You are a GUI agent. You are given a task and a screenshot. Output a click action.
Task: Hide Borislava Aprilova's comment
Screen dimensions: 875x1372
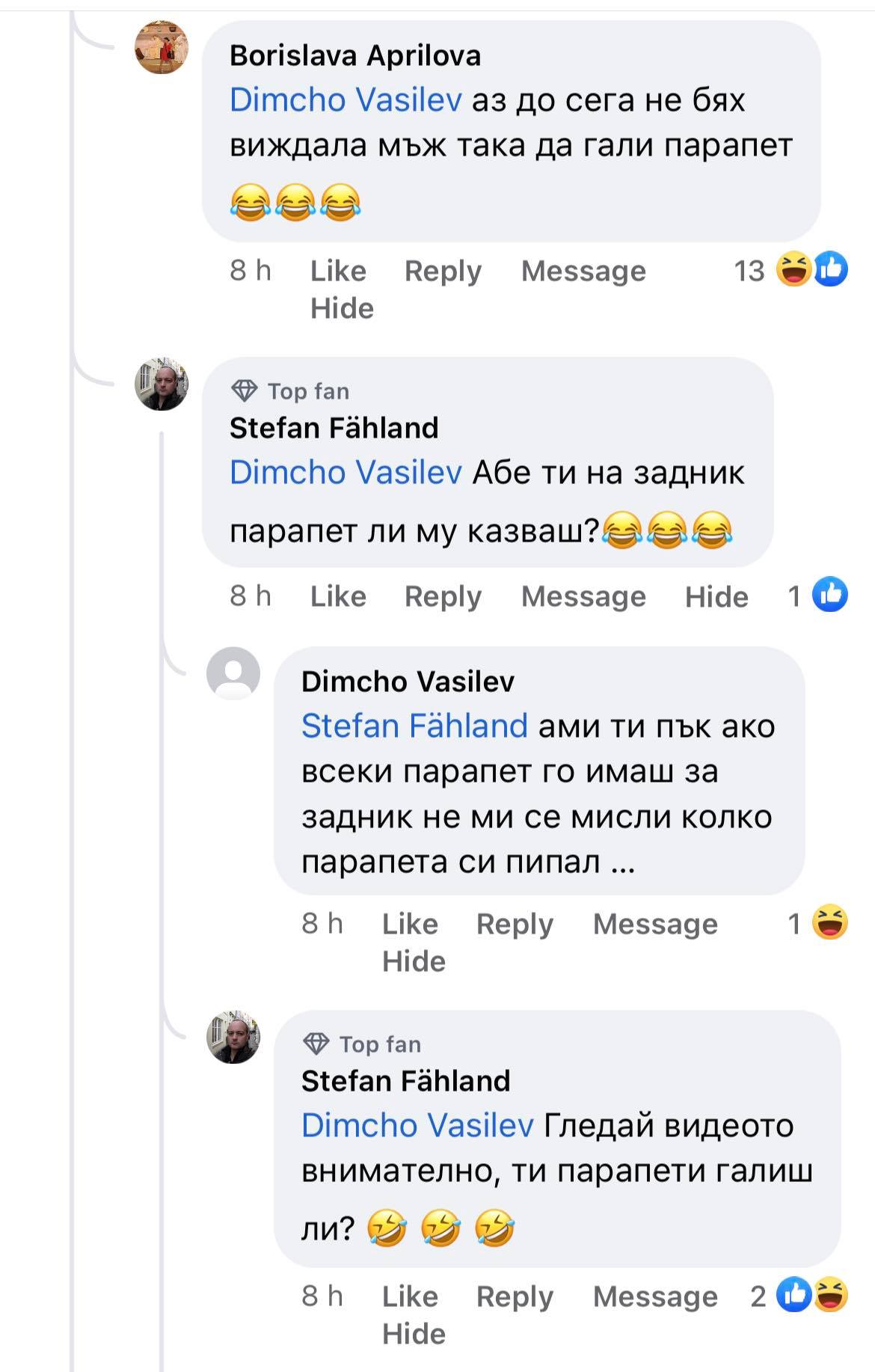[x=342, y=308]
